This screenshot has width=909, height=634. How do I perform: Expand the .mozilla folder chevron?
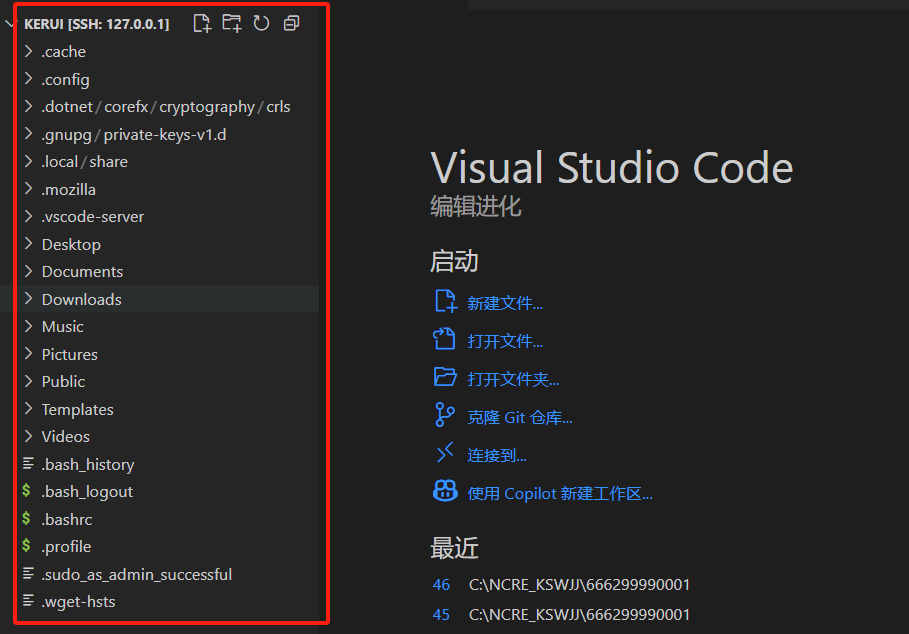coord(28,189)
